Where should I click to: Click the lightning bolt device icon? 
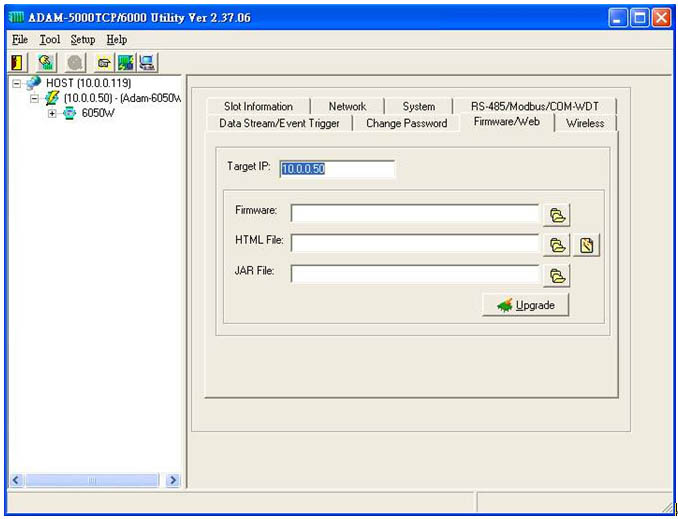tap(52, 99)
